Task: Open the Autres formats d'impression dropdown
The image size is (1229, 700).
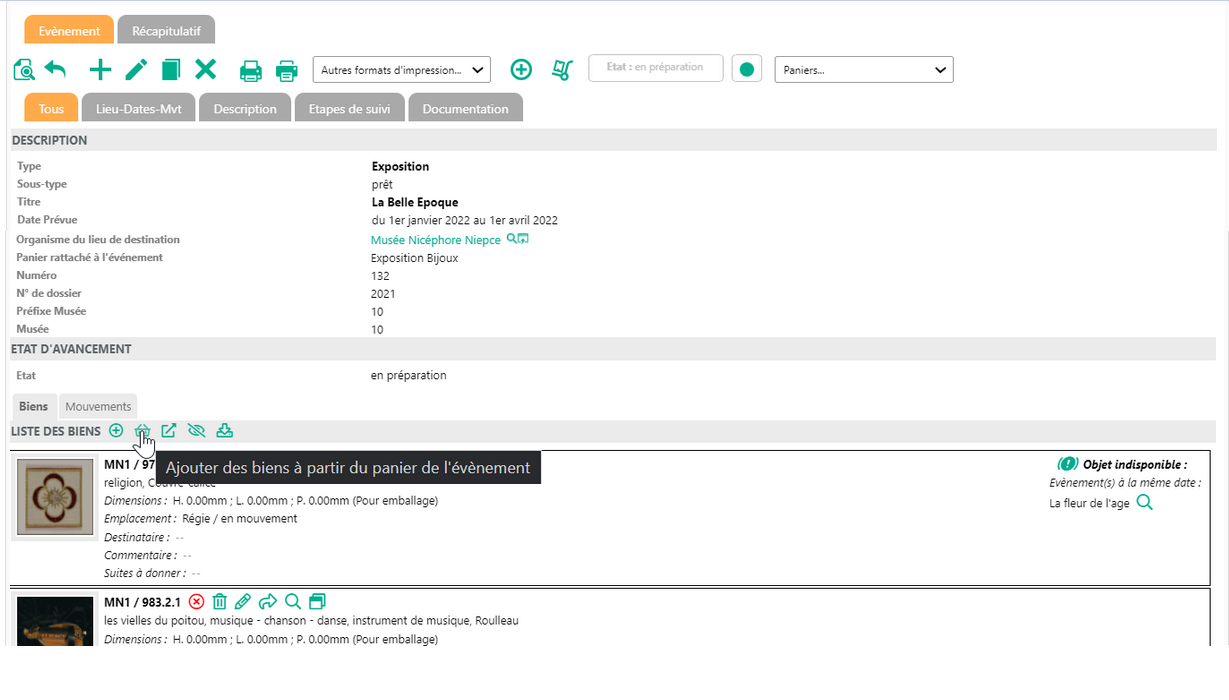Action: point(402,70)
